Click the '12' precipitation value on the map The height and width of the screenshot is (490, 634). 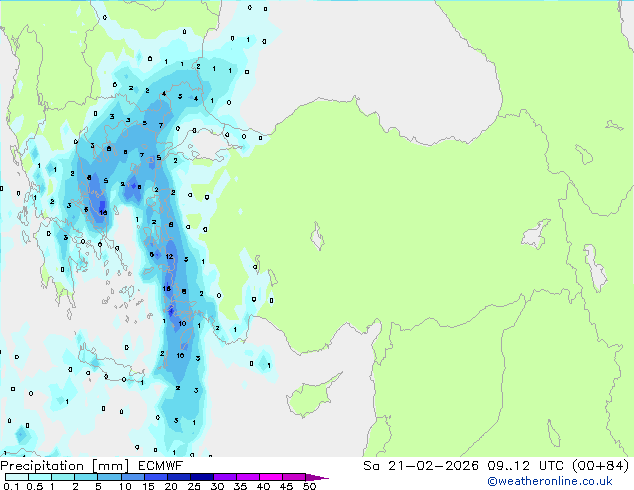(x=169, y=256)
